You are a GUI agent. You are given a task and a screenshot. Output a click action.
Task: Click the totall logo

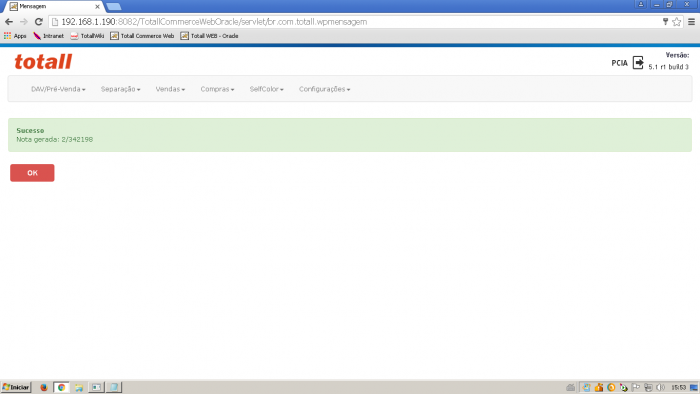[43, 62]
